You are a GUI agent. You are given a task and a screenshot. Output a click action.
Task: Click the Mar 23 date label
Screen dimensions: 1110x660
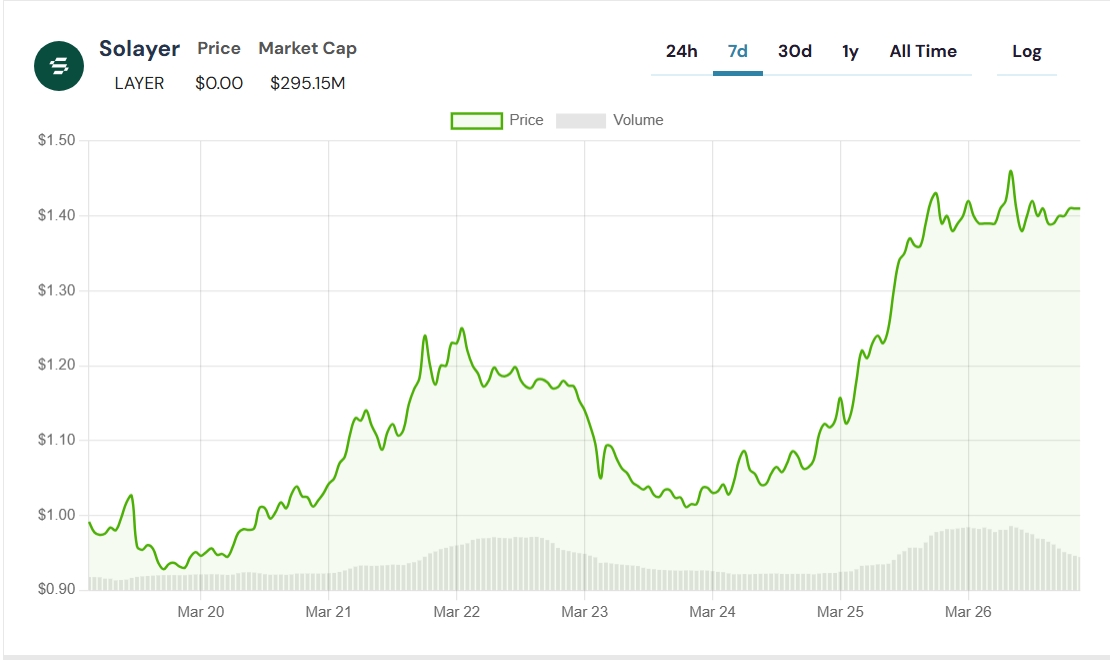tap(585, 612)
